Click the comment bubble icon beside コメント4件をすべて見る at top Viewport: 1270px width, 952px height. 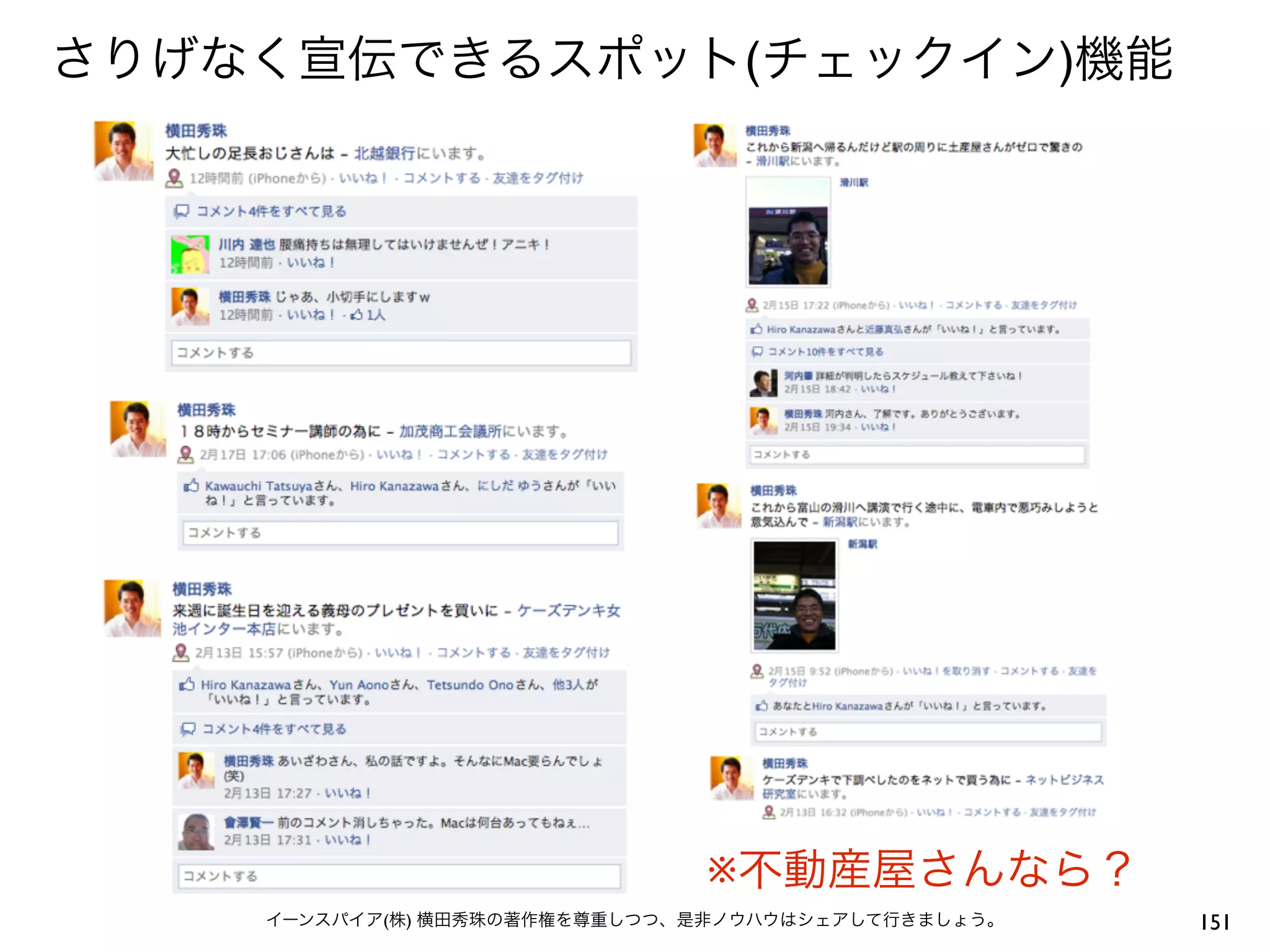tap(182, 211)
